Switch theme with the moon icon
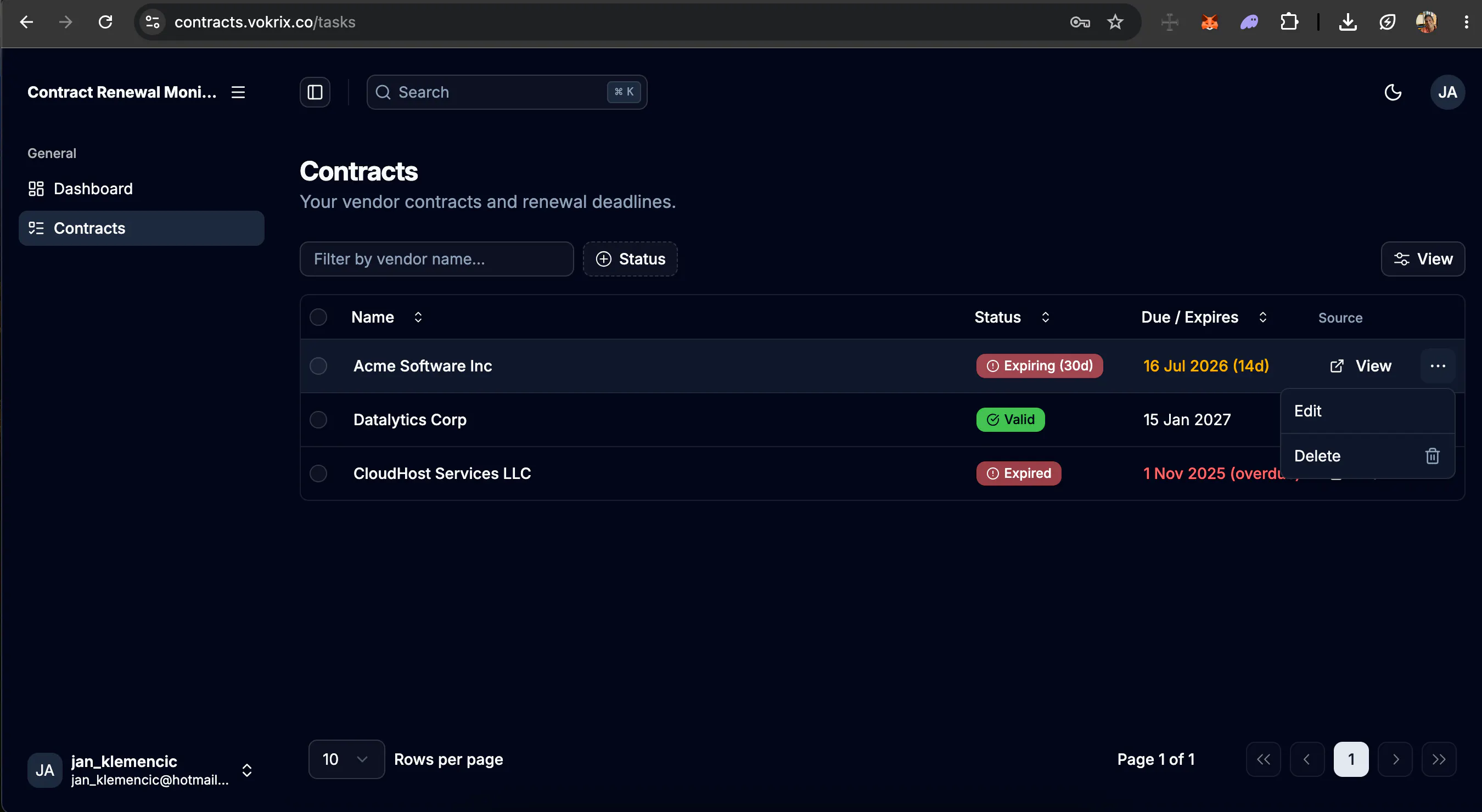This screenshot has height=812, width=1482. point(1392,92)
